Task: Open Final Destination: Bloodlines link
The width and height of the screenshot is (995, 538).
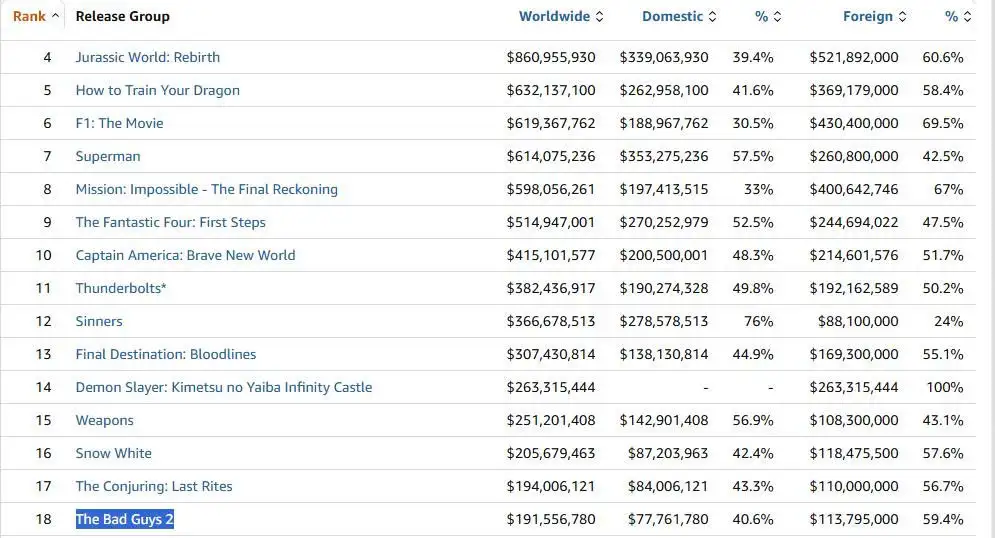Action: click(166, 354)
